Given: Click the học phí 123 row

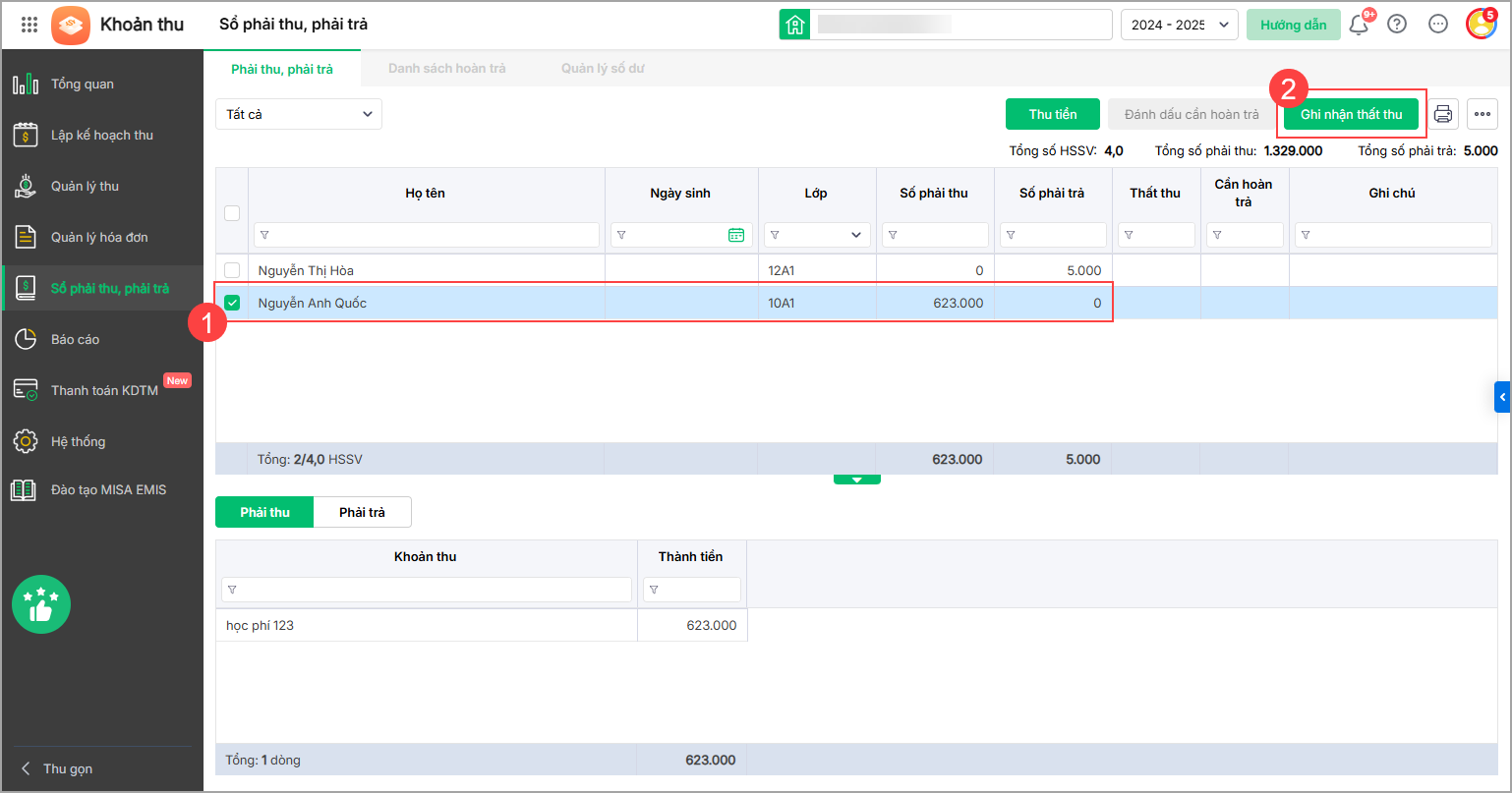Looking at the screenshot, I should click(x=482, y=625).
